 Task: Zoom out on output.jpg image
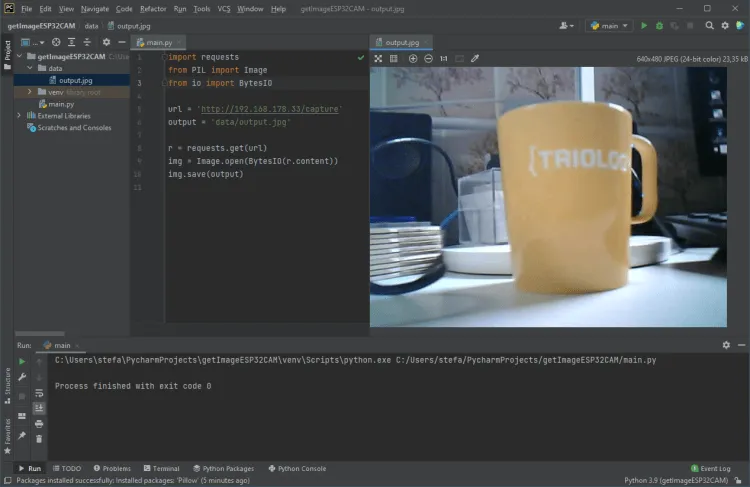pos(429,58)
